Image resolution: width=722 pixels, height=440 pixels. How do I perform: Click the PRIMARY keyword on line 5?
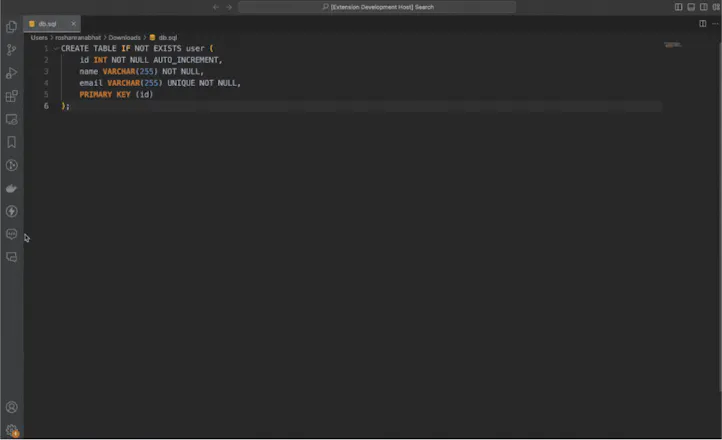pyautogui.click(x=95, y=94)
